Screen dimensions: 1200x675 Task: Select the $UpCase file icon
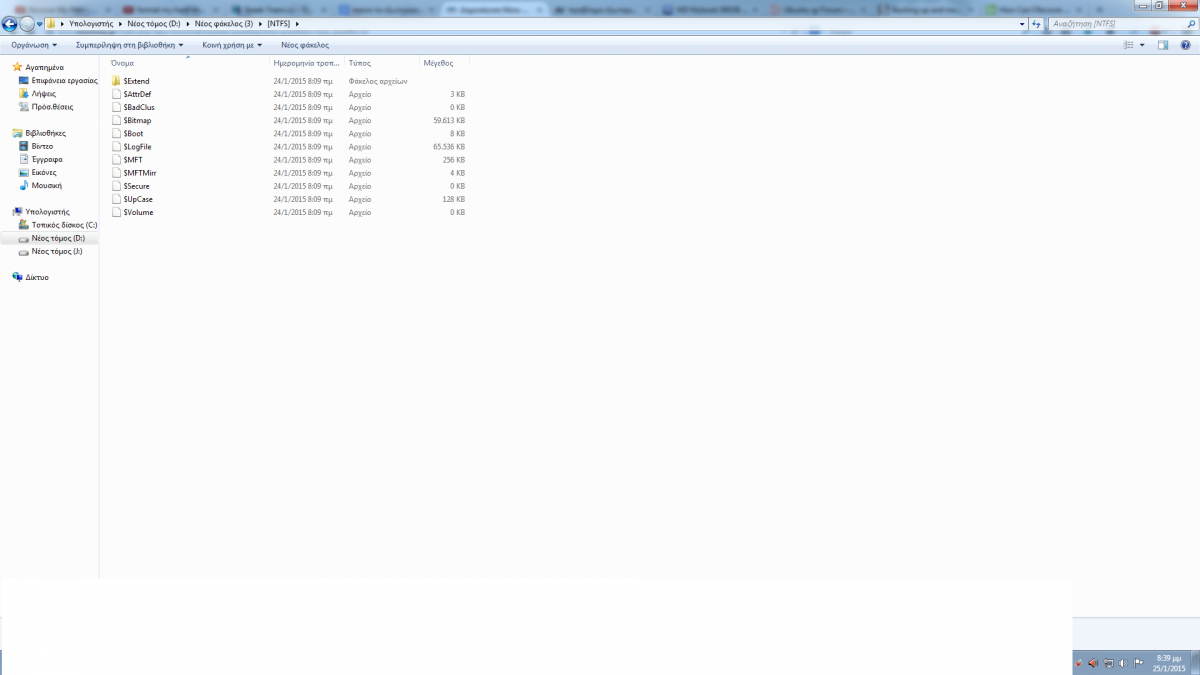point(116,199)
